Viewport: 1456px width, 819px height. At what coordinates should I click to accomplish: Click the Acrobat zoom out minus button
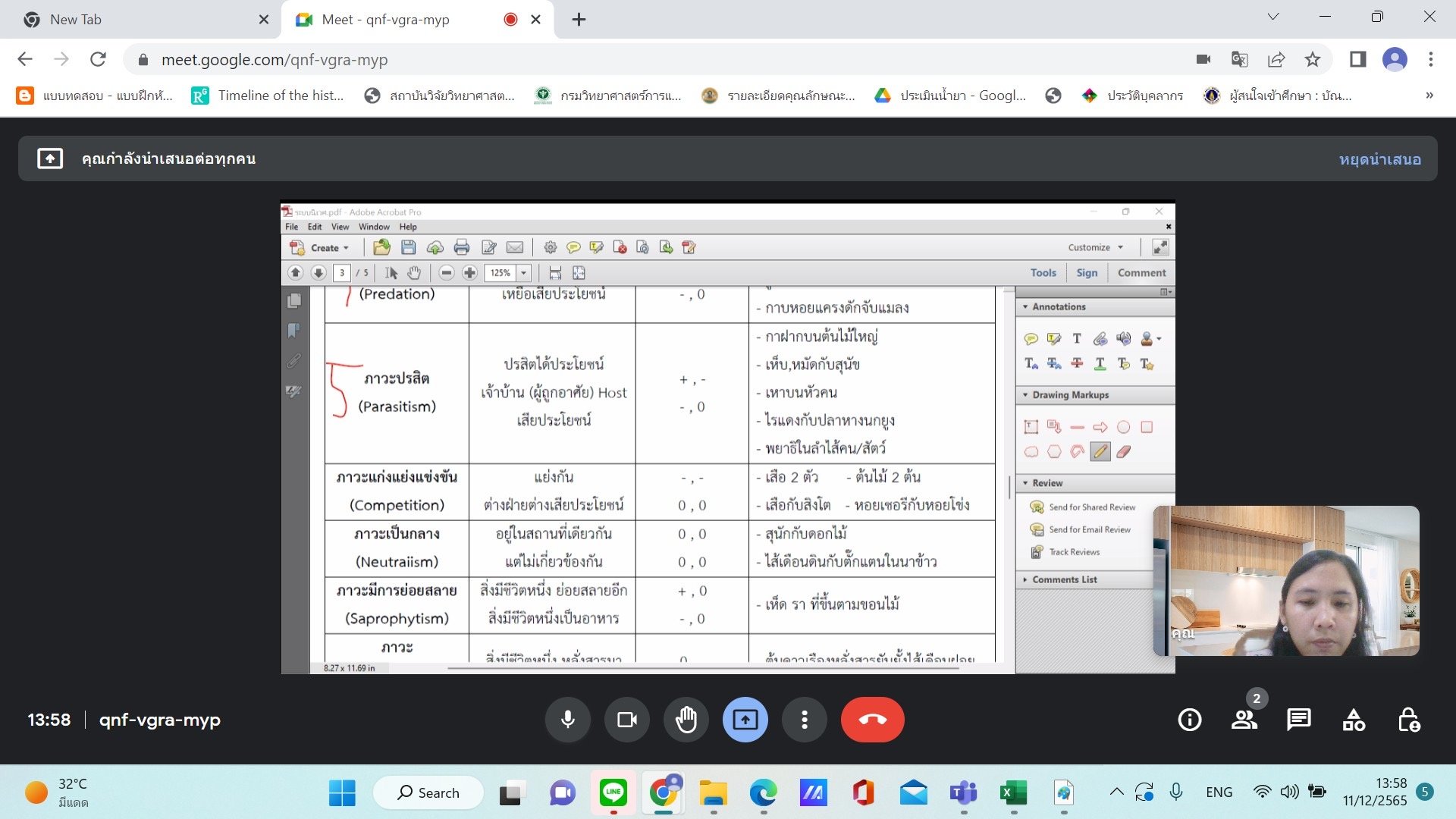pyautogui.click(x=447, y=273)
